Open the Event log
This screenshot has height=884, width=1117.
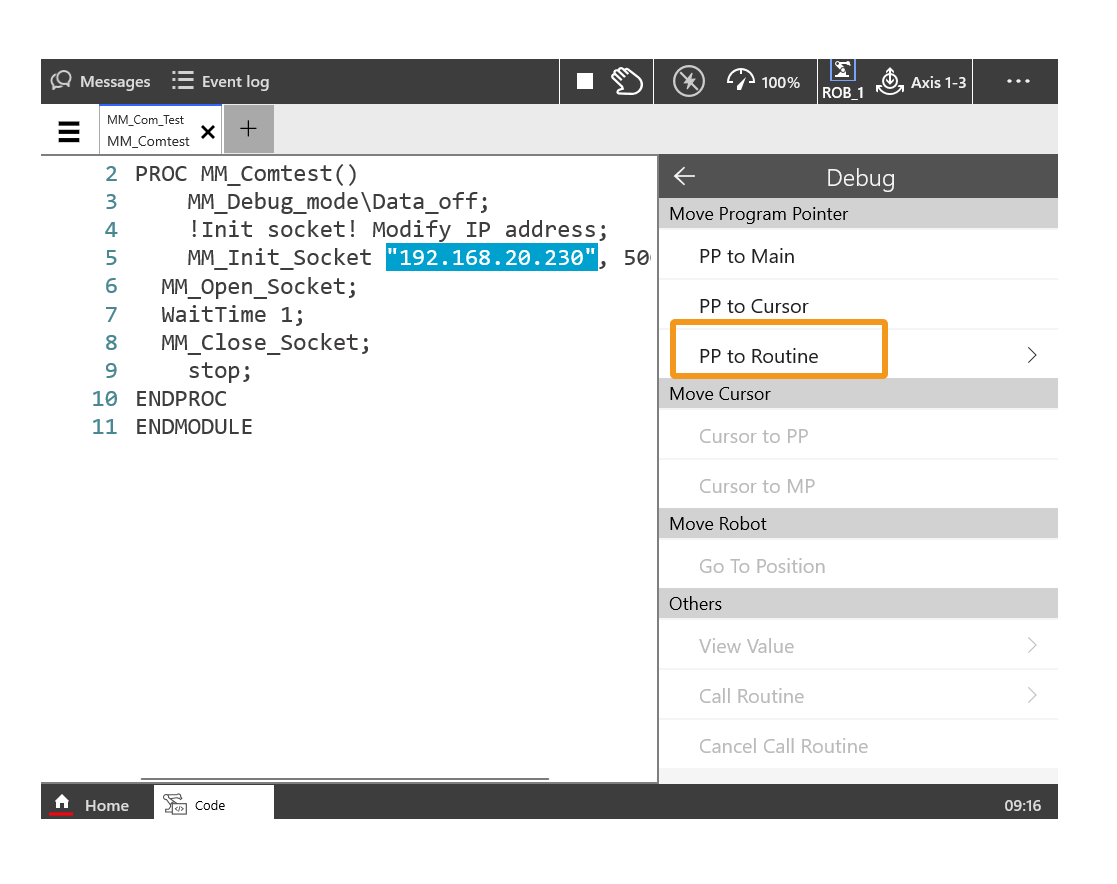pos(220,82)
